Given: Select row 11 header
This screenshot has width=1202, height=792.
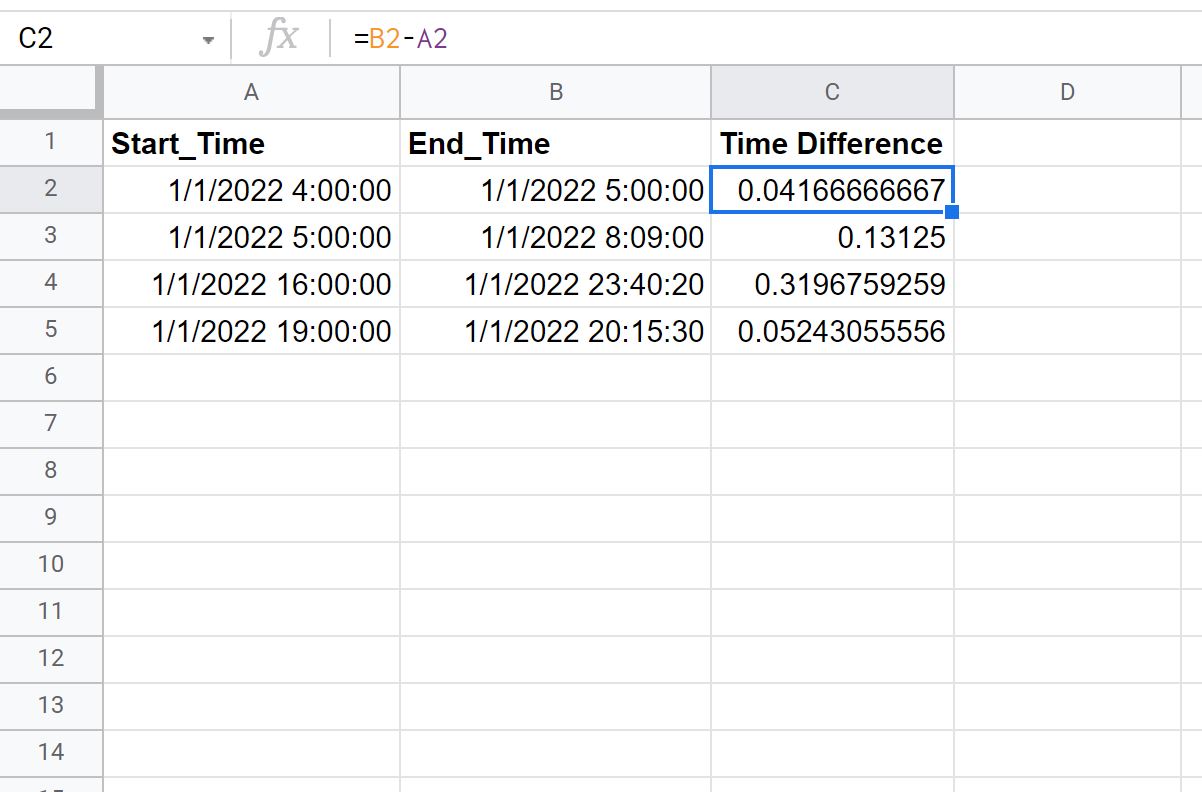Looking at the screenshot, I should click(x=51, y=612).
